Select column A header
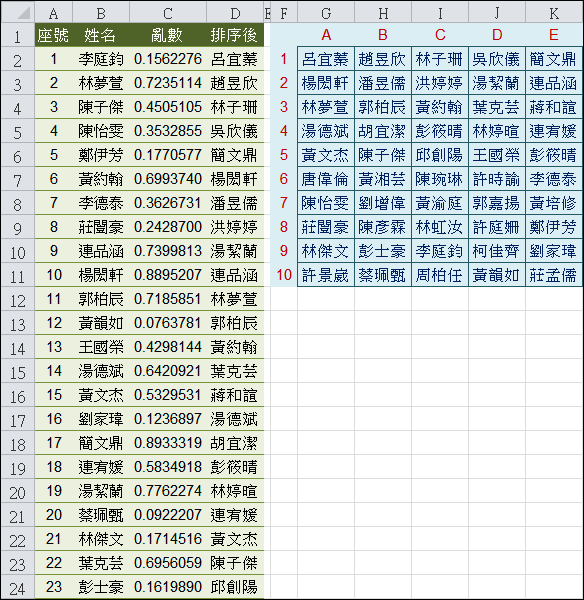The image size is (584, 600). (x=54, y=13)
